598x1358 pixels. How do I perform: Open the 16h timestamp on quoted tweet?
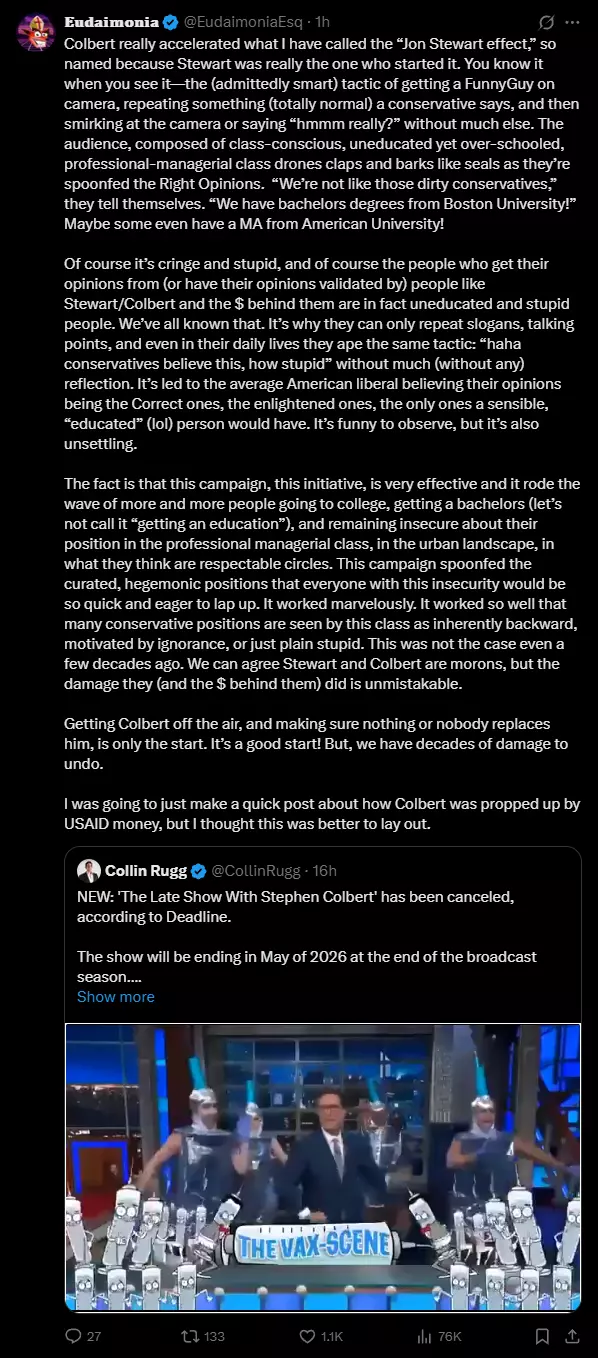click(325, 870)
